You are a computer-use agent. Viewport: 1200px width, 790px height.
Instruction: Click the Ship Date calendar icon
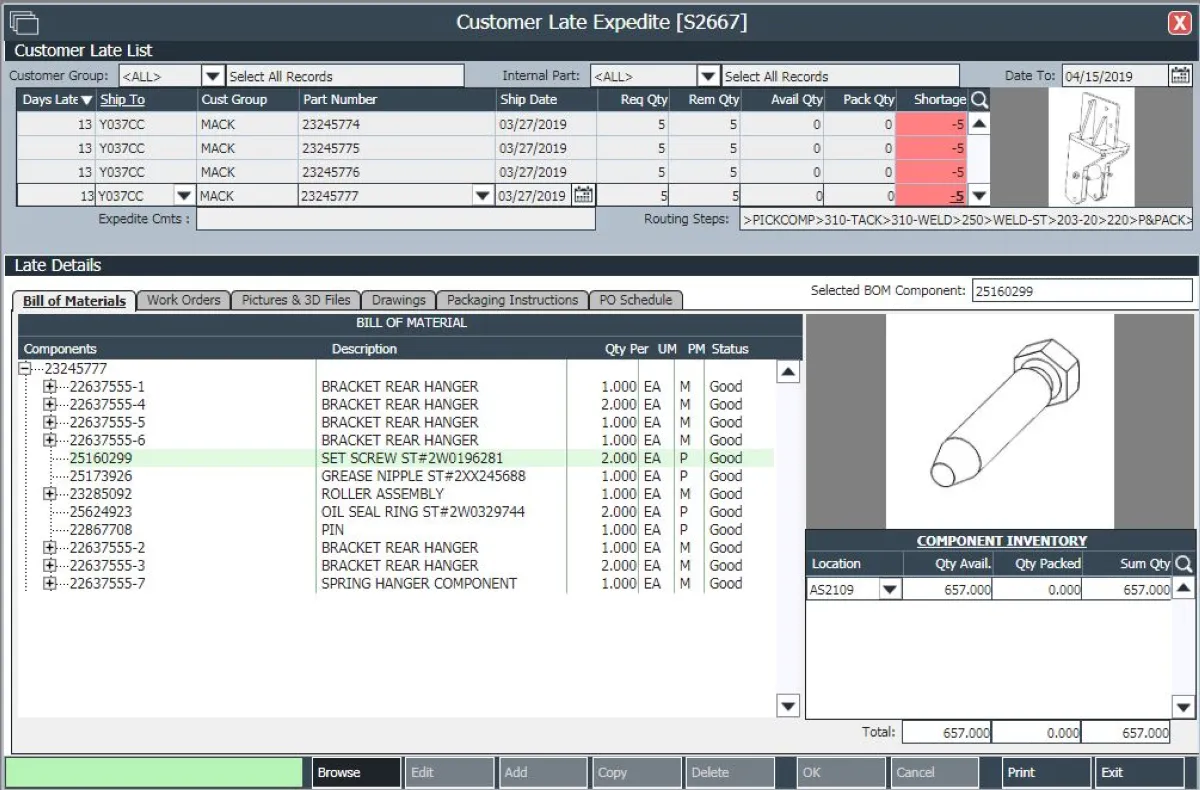(x=583, y=196)
